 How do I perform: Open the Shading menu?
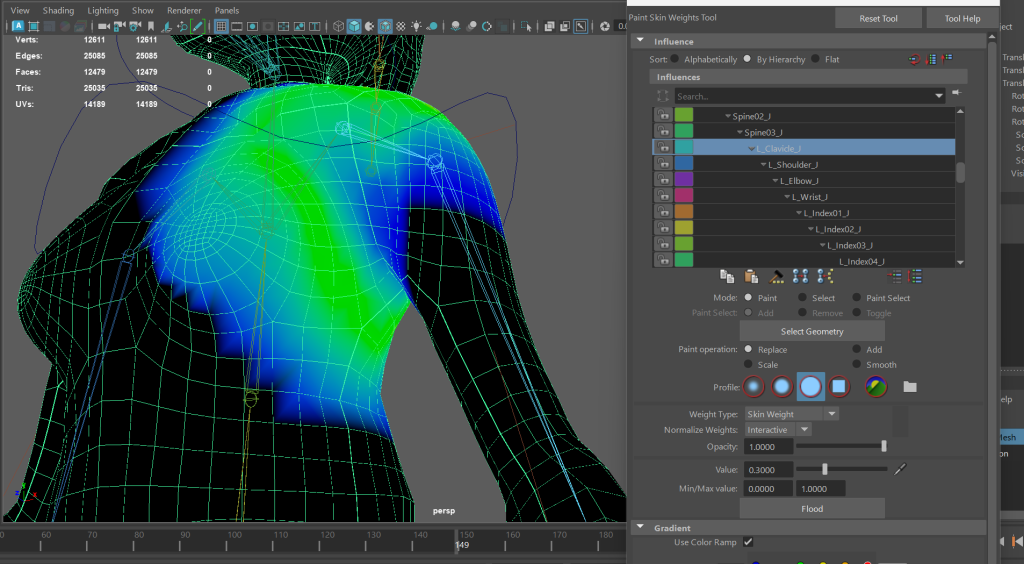(x=58, y=10)
